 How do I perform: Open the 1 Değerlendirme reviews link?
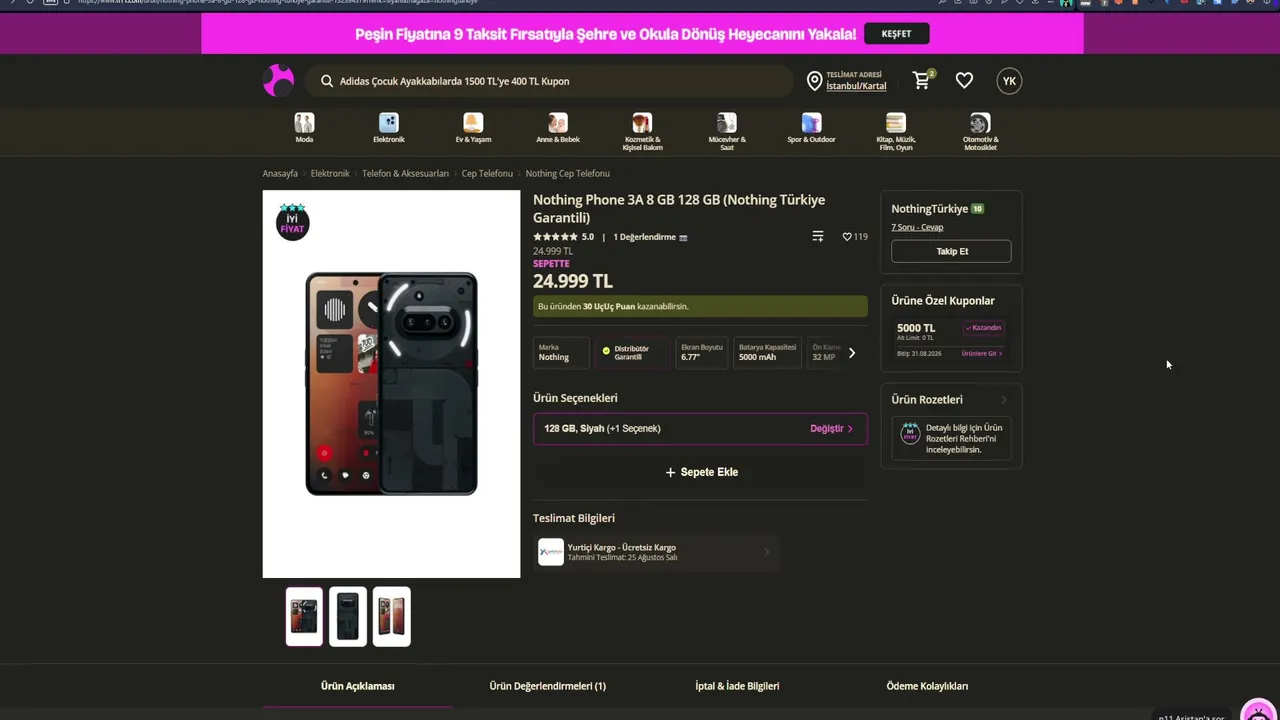(x=644, y=237)
